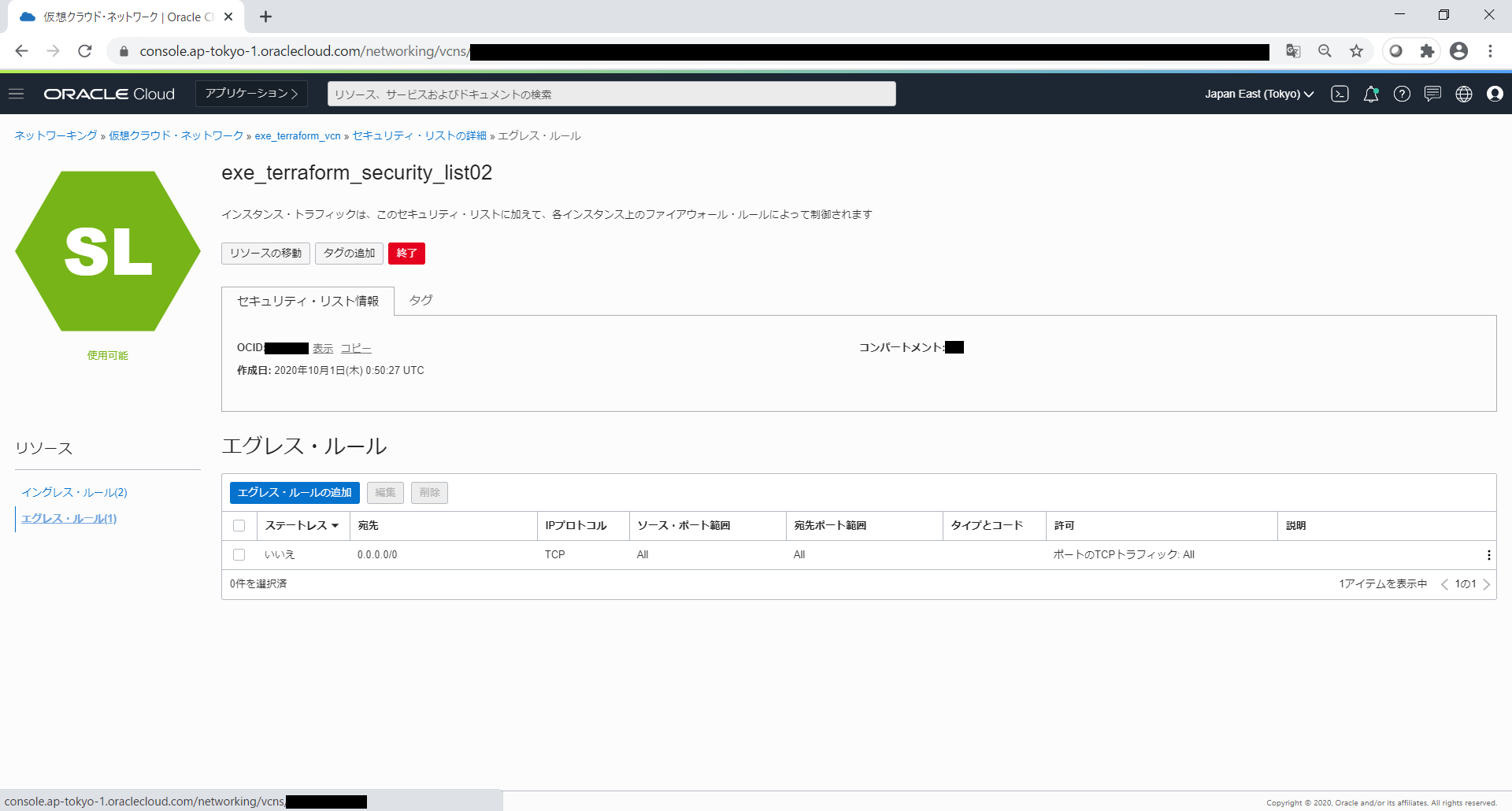Click the エグレス・ルールの追加 button
Screen dimensions: 1512x811
[295, 493]
